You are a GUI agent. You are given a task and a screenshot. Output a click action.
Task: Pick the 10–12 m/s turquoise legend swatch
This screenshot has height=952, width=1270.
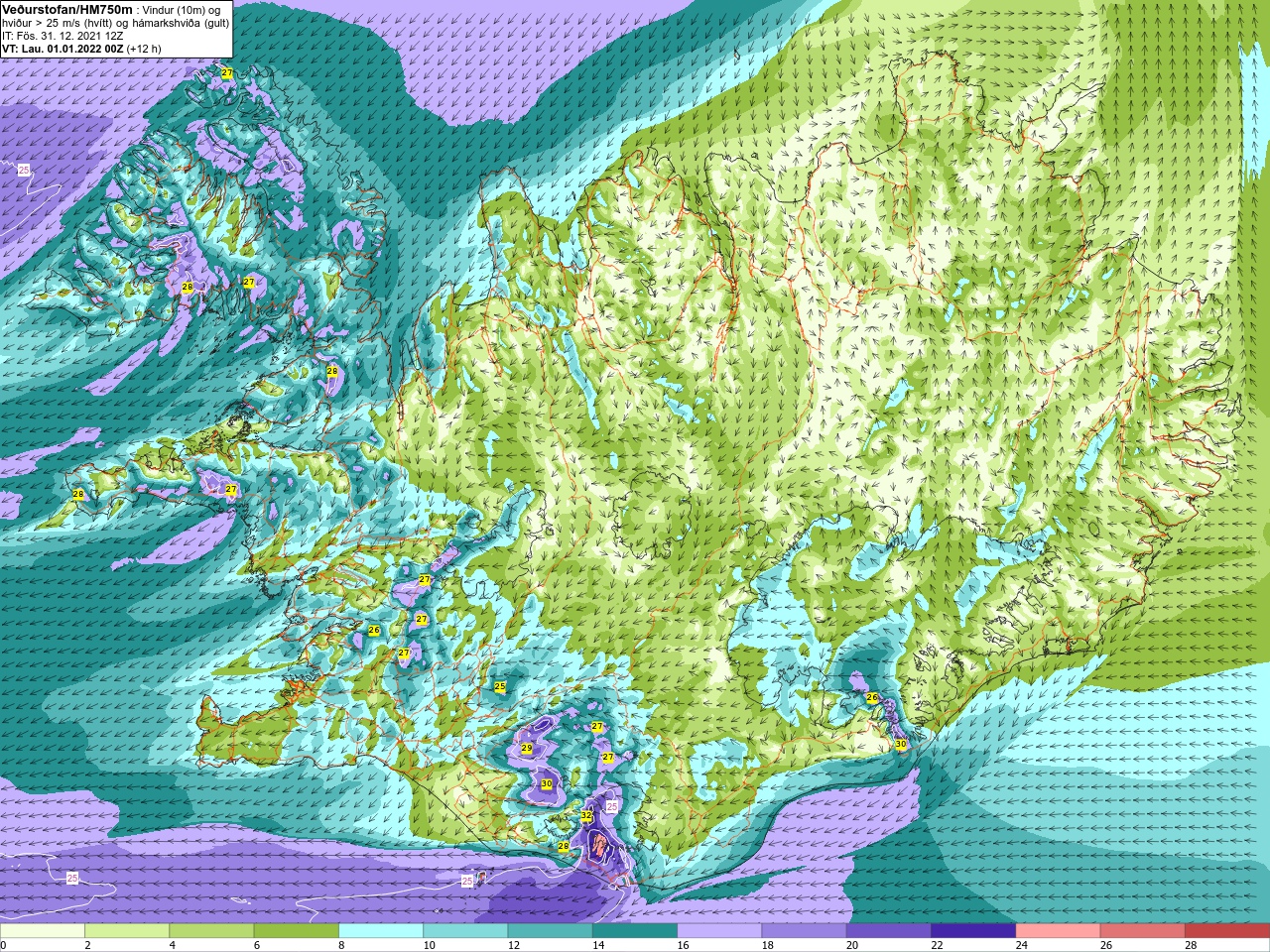(x=465, y=931)
